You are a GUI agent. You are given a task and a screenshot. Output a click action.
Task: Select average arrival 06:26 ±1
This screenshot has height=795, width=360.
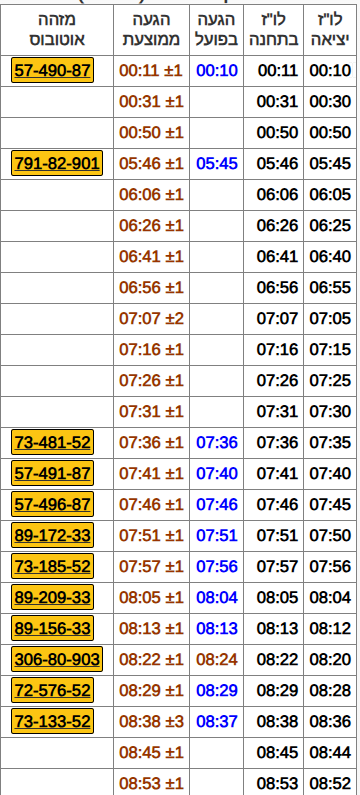(152, 226)
